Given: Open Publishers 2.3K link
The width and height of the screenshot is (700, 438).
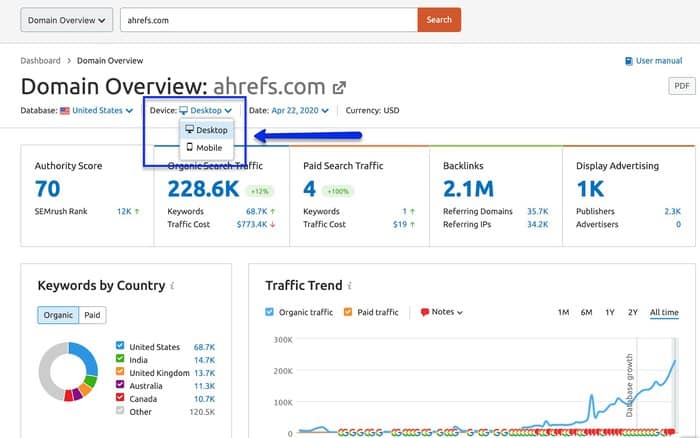Looking at the screenshot, I should point(672,212).
